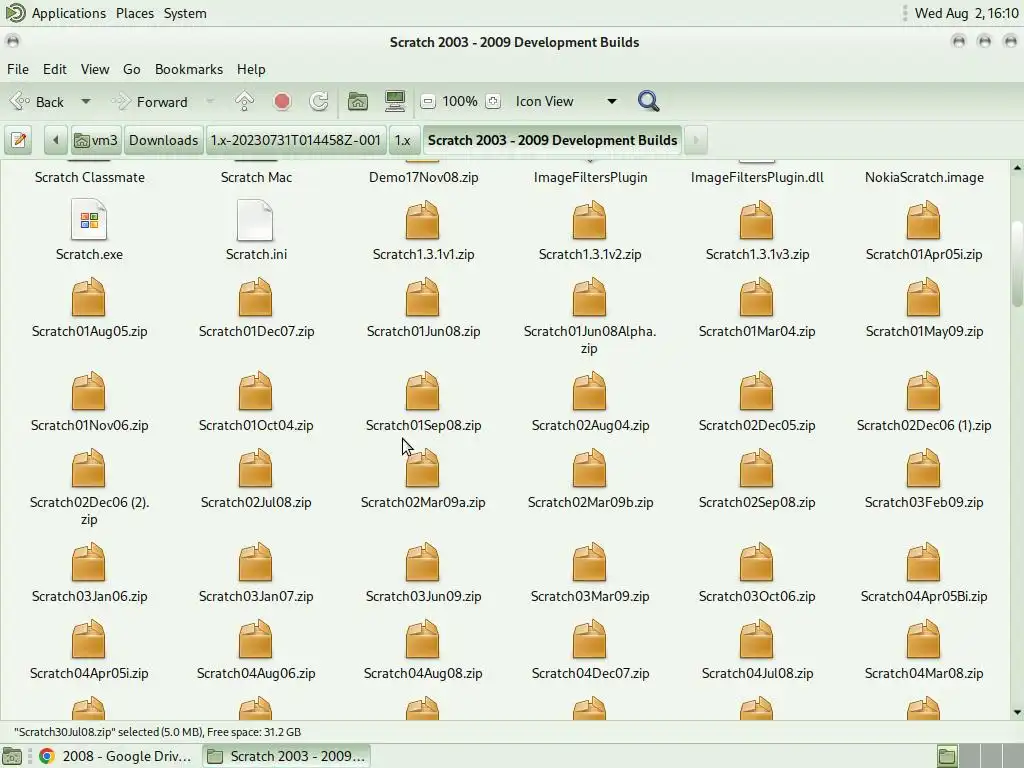Select the Scratch01Dec07.zip archive icon

255,297
